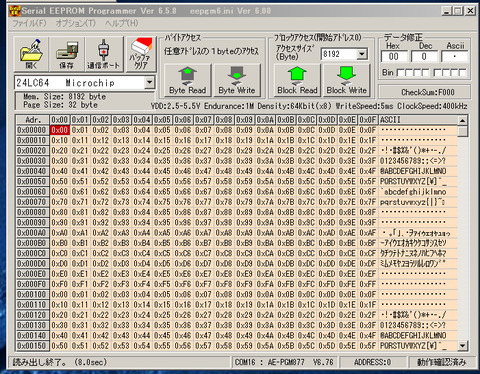Open the オプション(T) menu
The height and width of the screenshot is (374, 480).
click(75, 23)
